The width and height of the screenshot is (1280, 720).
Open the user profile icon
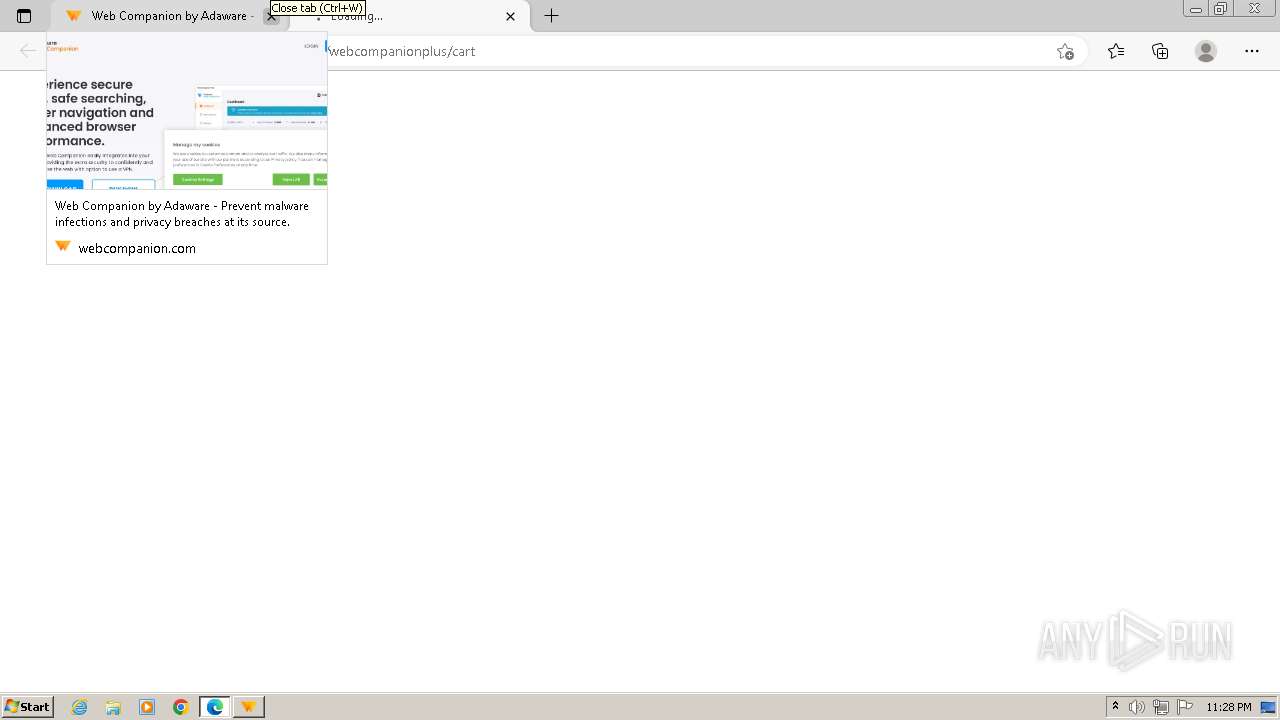[1206, 51]
